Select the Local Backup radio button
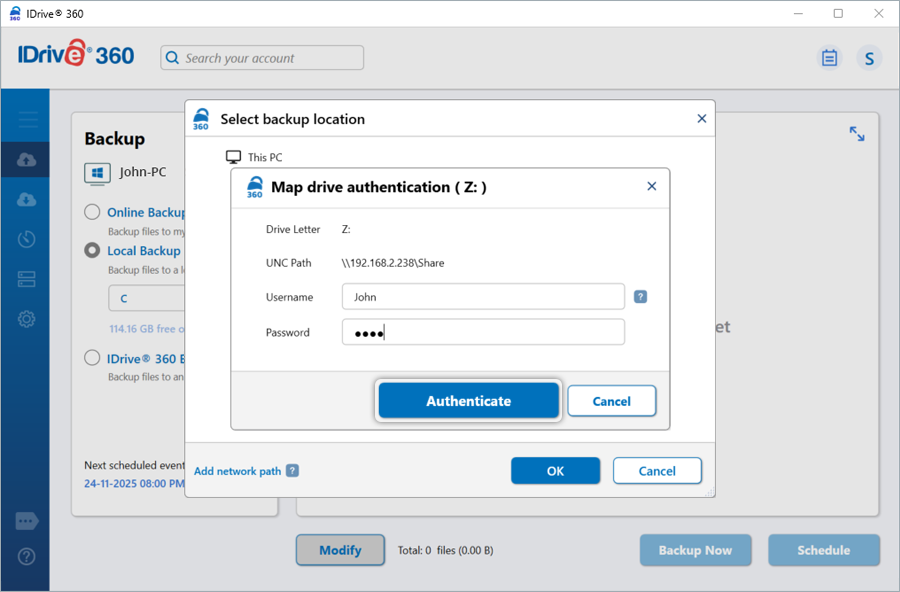Image resolution: width=900 pixels, height=592 pixels. (92, 251)
